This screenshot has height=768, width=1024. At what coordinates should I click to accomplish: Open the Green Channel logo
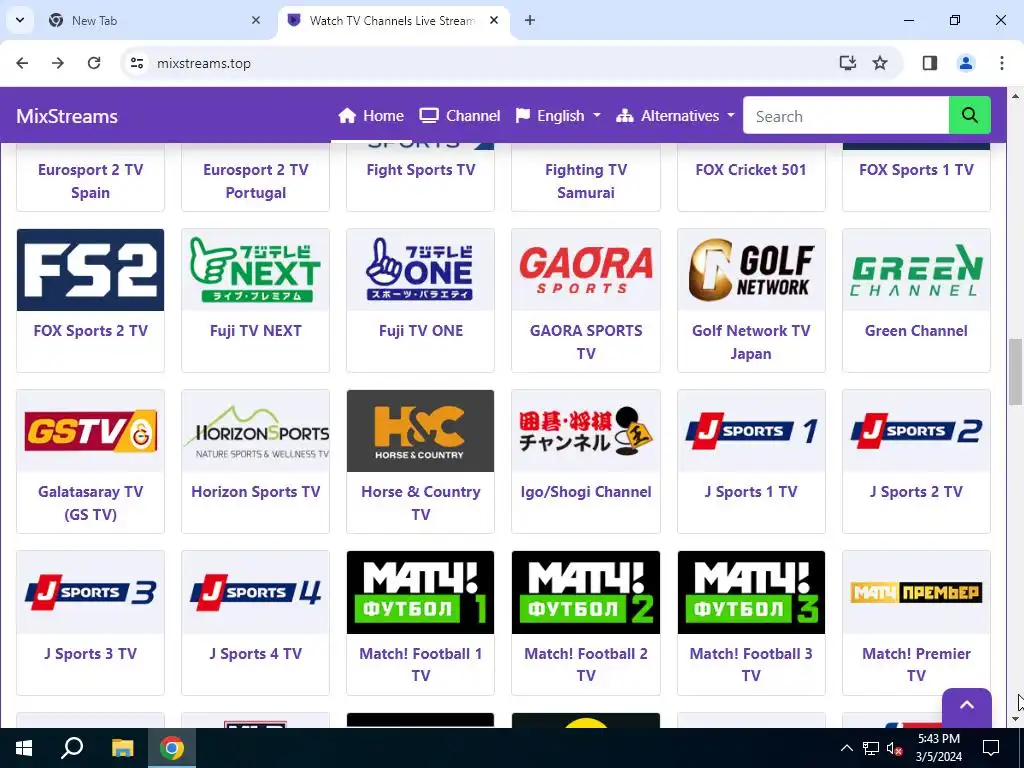point(916,270)
